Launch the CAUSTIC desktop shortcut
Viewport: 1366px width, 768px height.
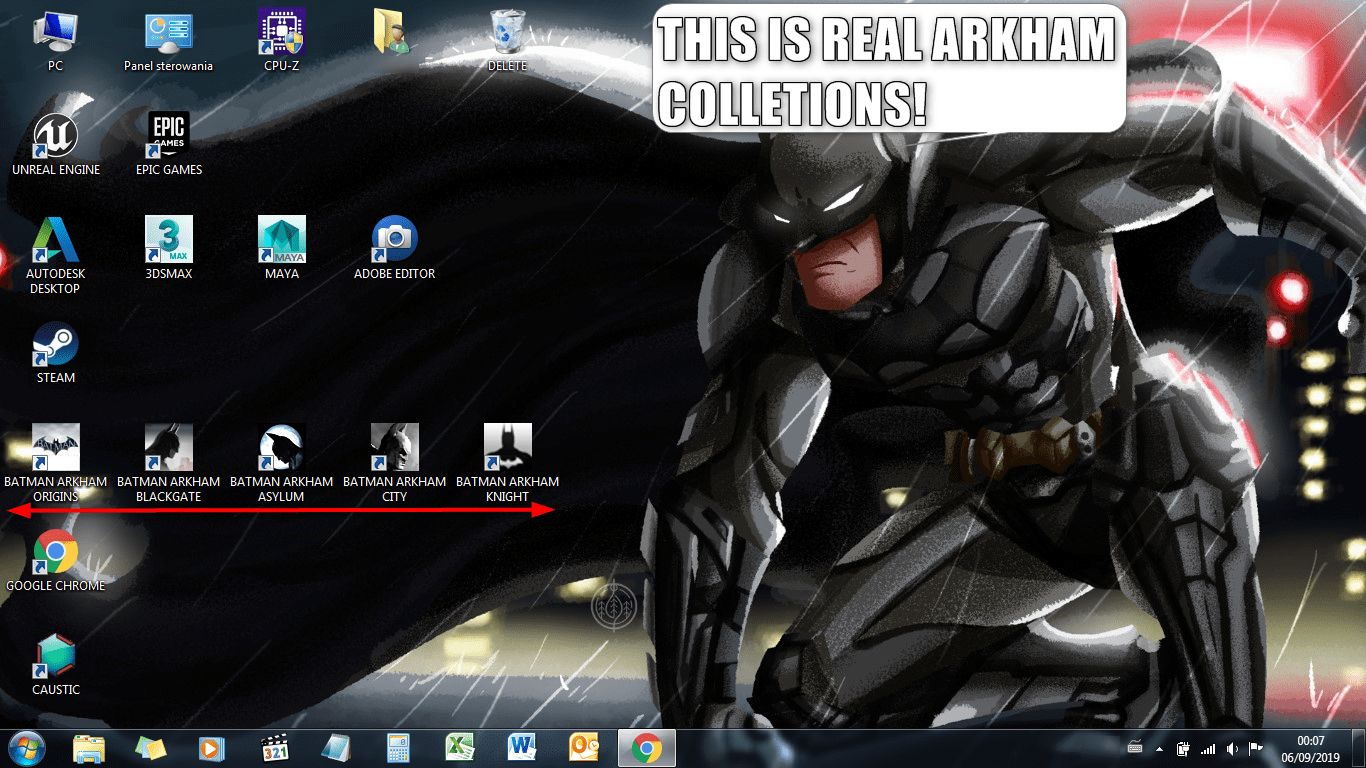click(x=56, y=665)
